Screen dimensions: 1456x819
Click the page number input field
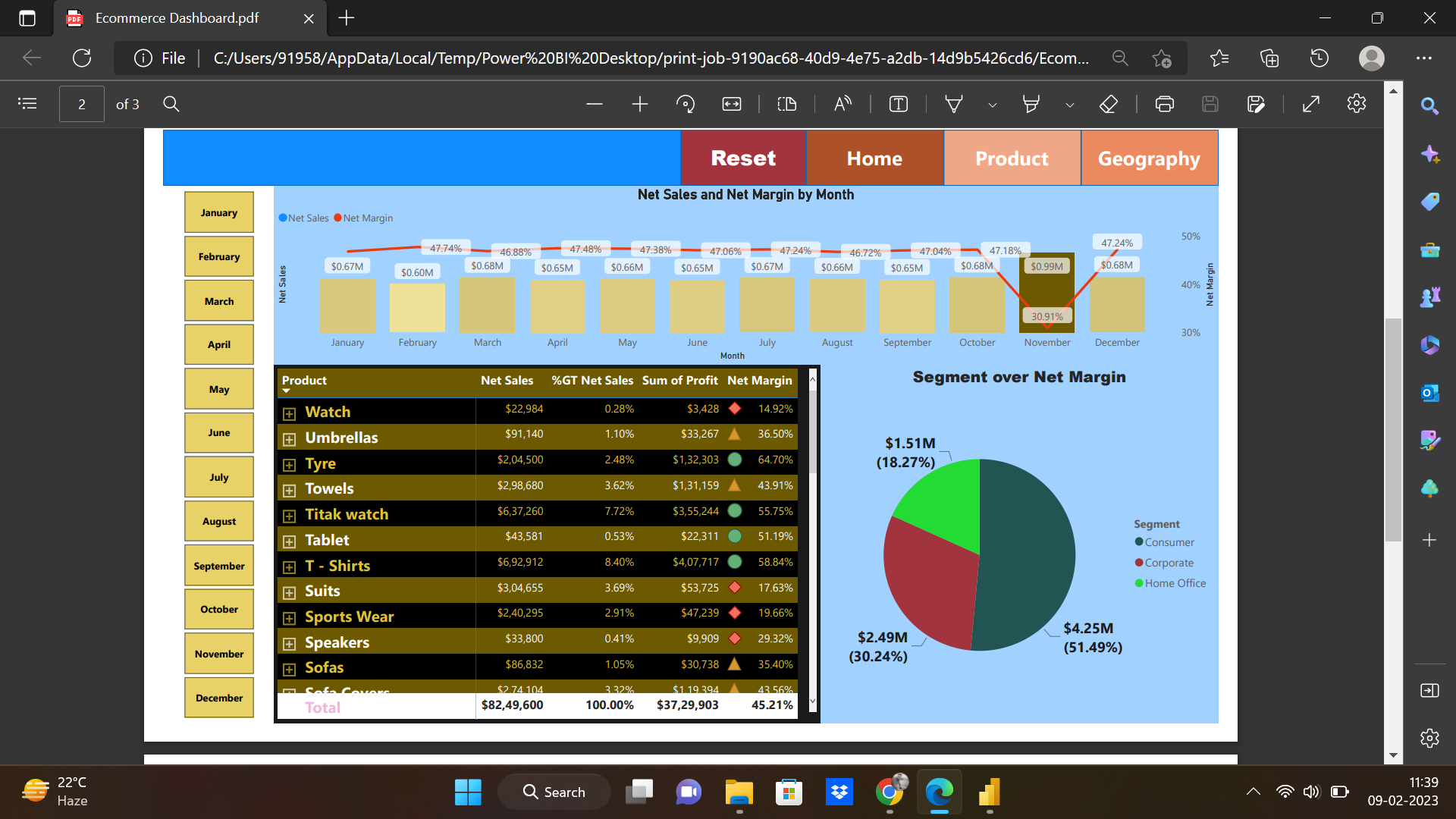click(x=82, y=104)
